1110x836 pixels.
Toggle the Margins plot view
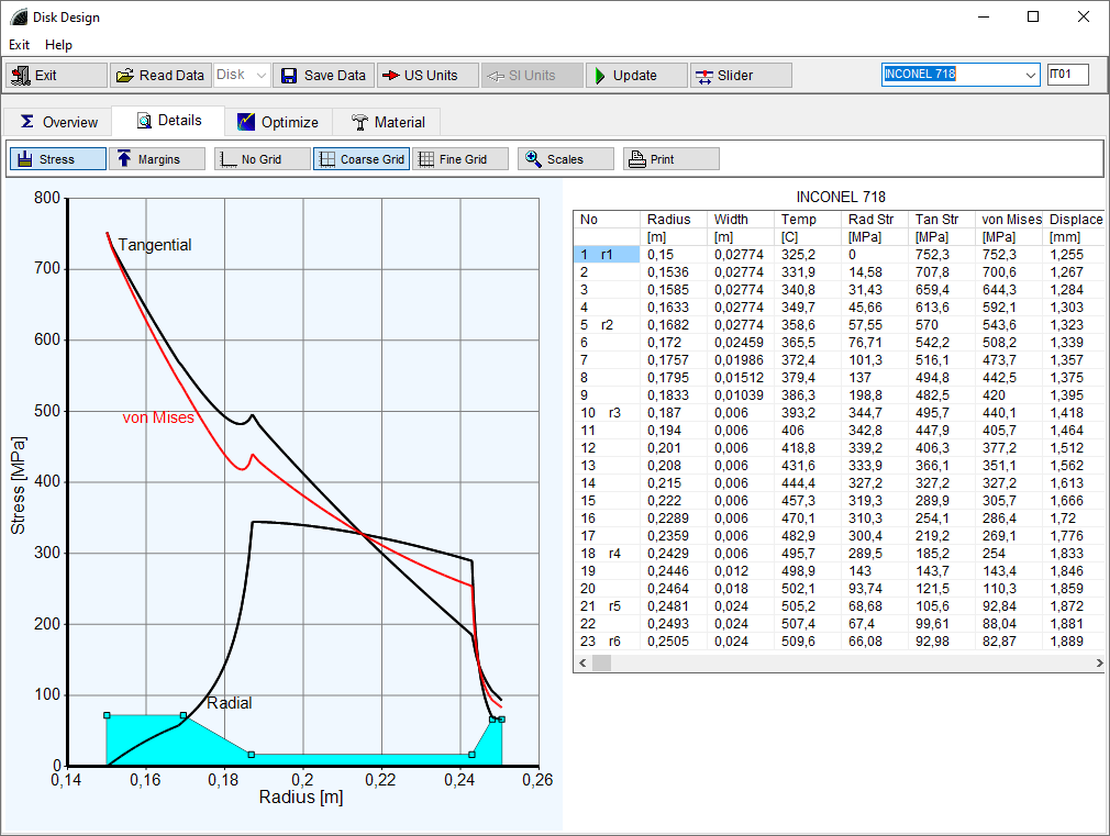coord(157,159)
